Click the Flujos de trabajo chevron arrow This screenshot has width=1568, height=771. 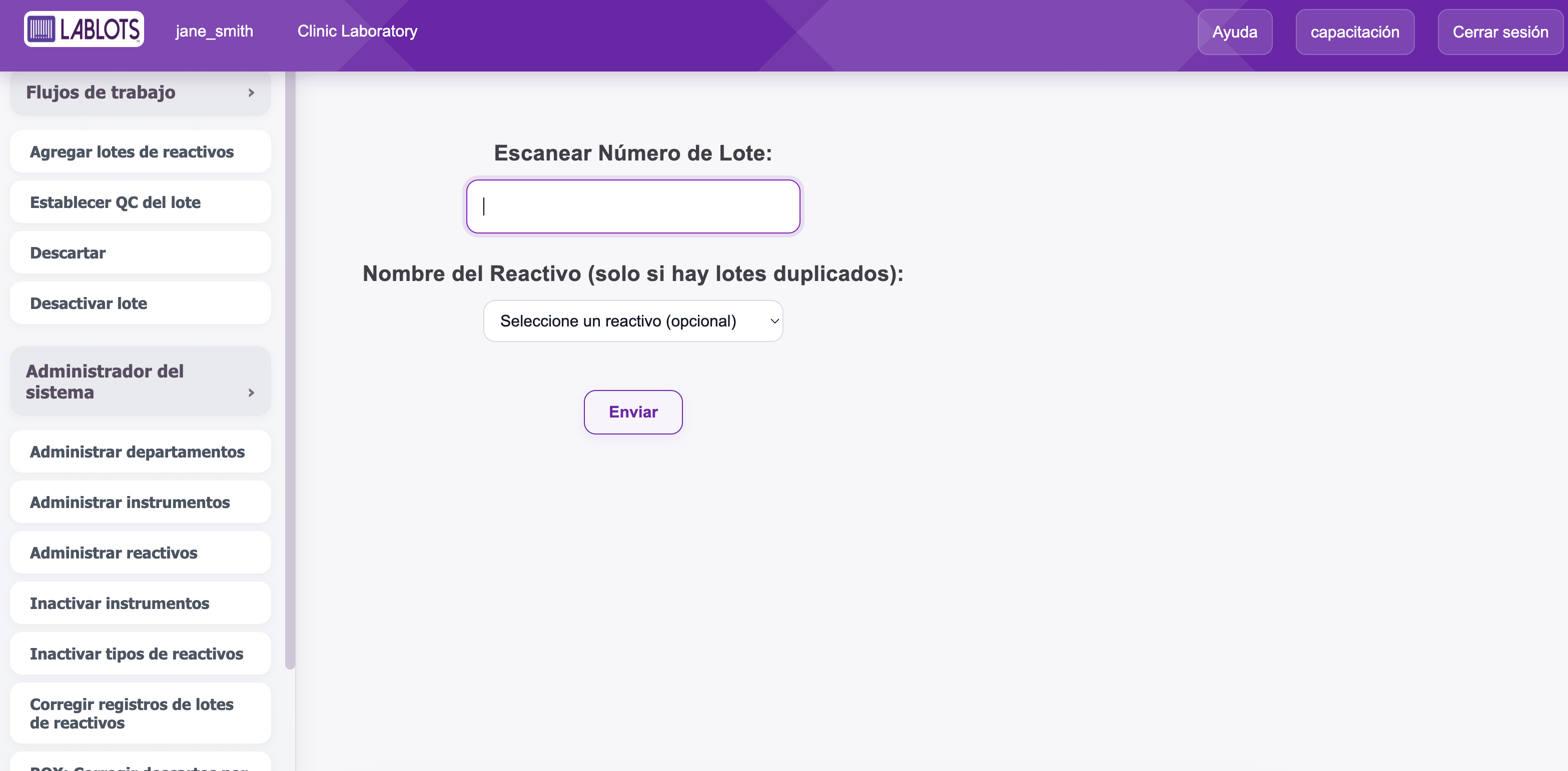pyautogui.click(x=251, y=92)
